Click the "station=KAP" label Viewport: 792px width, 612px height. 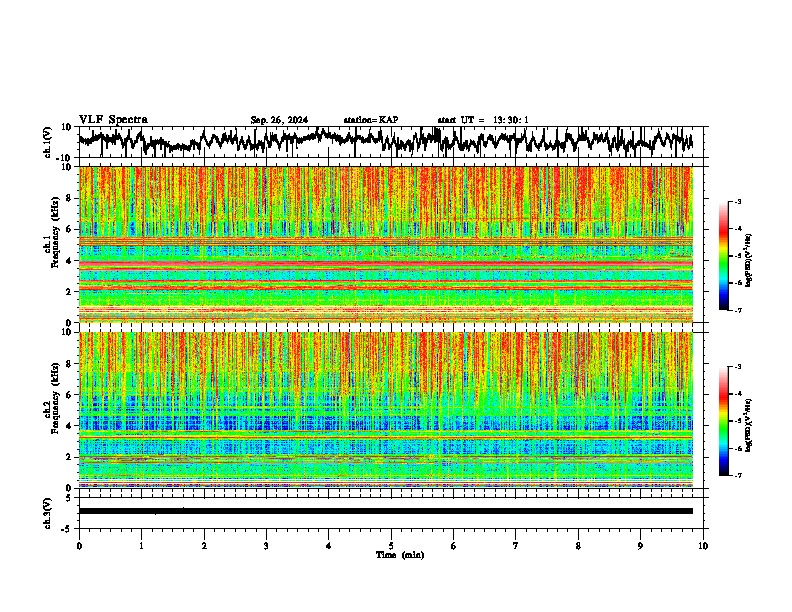pos(371,120)
